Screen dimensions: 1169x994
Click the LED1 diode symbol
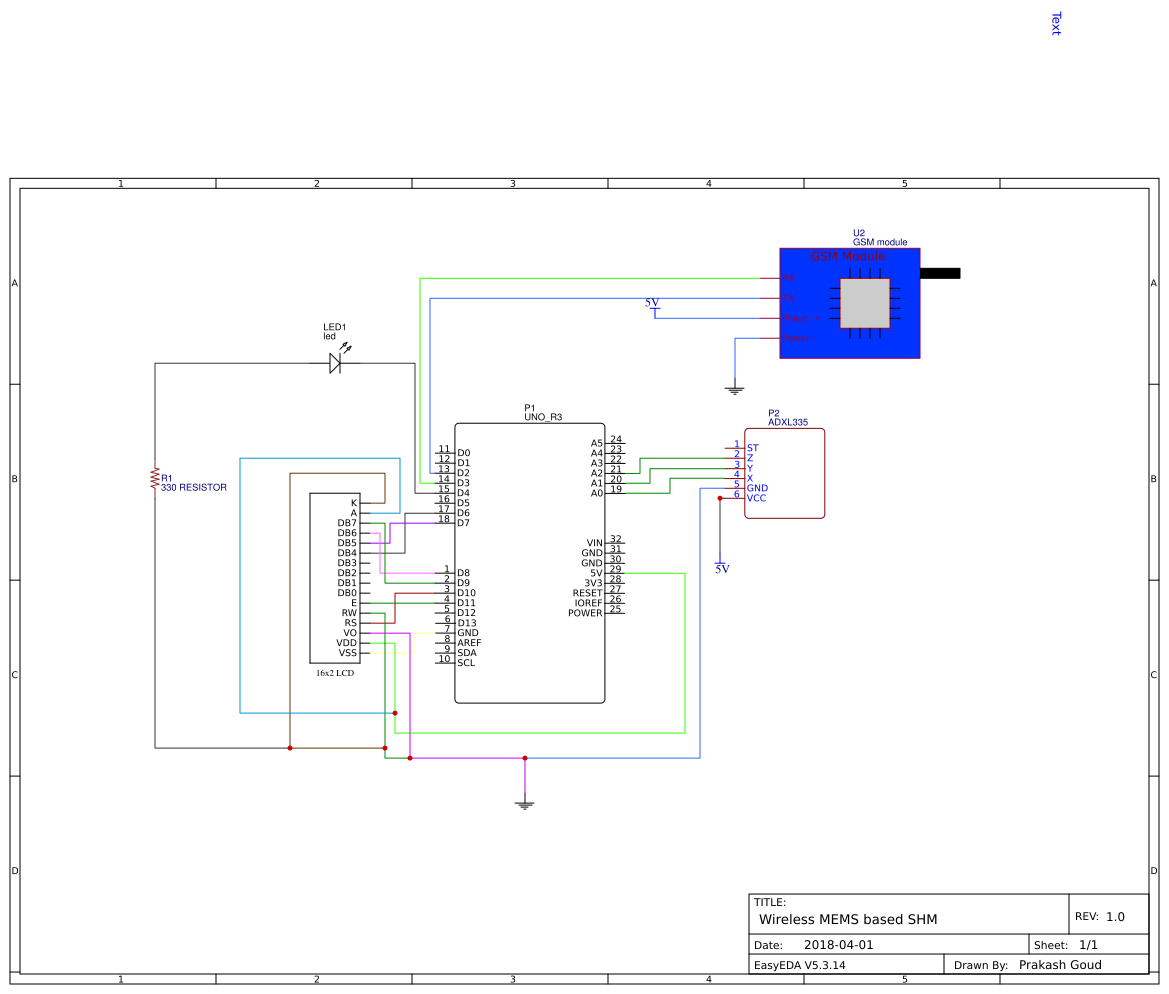click(335, 363)
